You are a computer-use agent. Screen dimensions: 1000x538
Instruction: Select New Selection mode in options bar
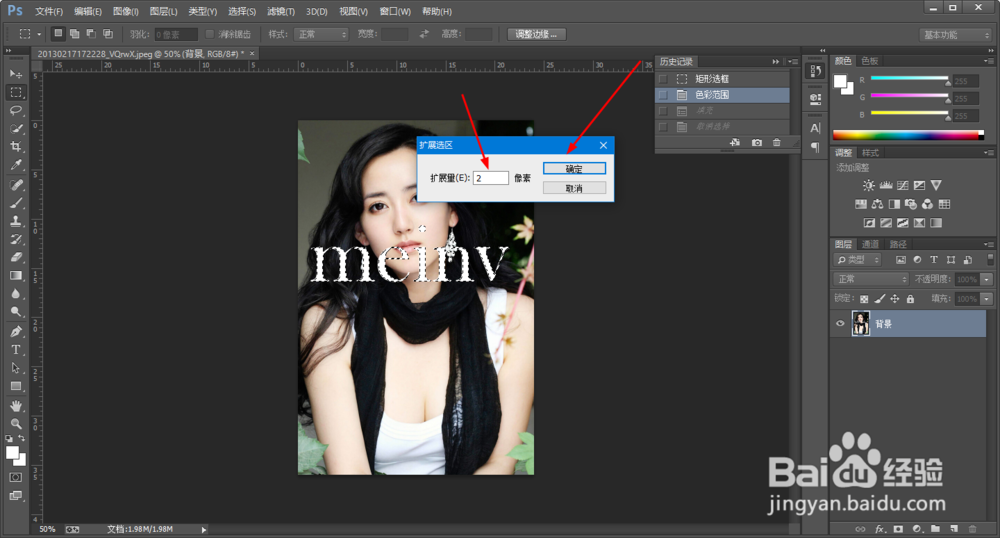click(58, 33)
